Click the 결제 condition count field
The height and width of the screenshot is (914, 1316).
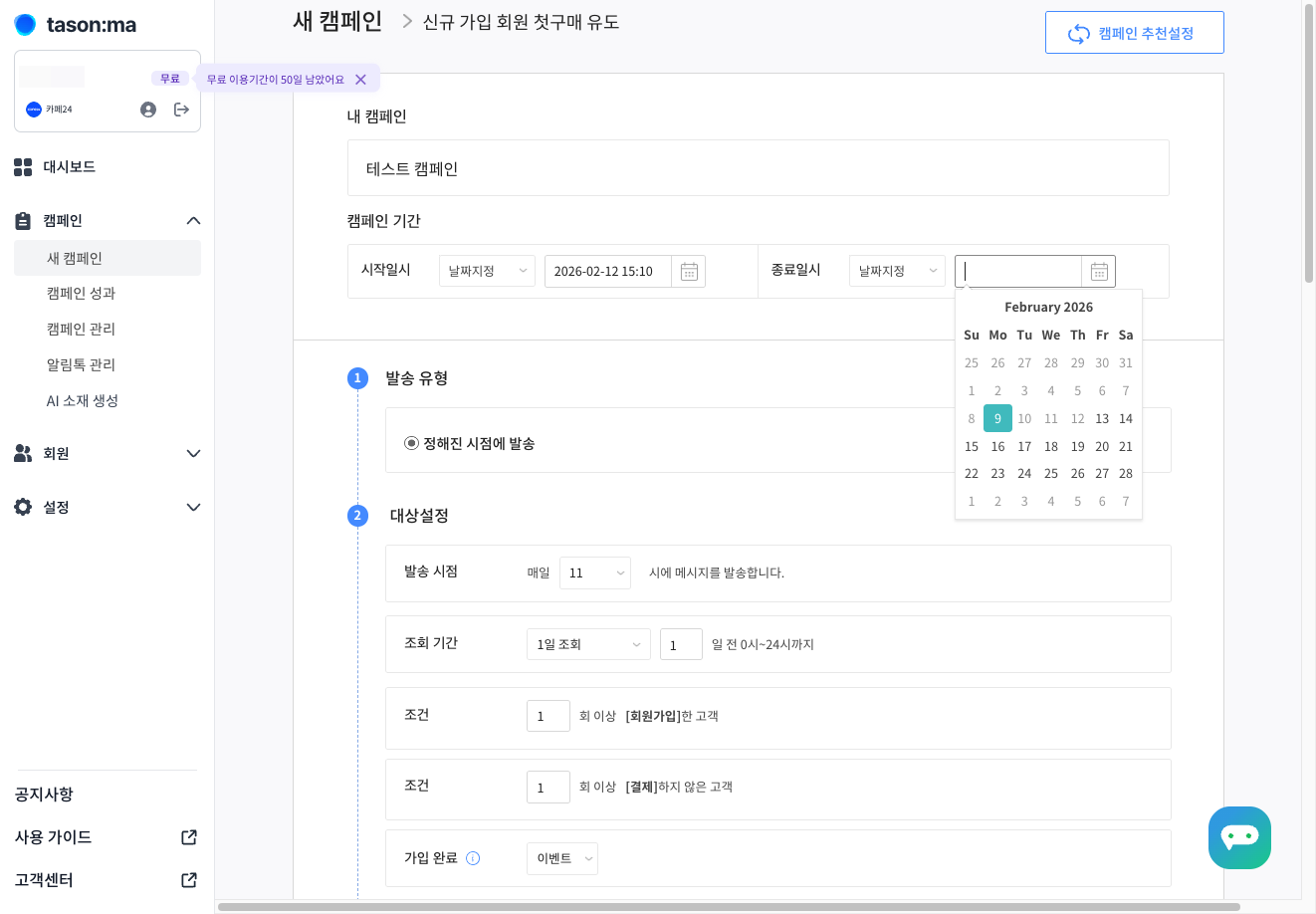pos(548,787)
